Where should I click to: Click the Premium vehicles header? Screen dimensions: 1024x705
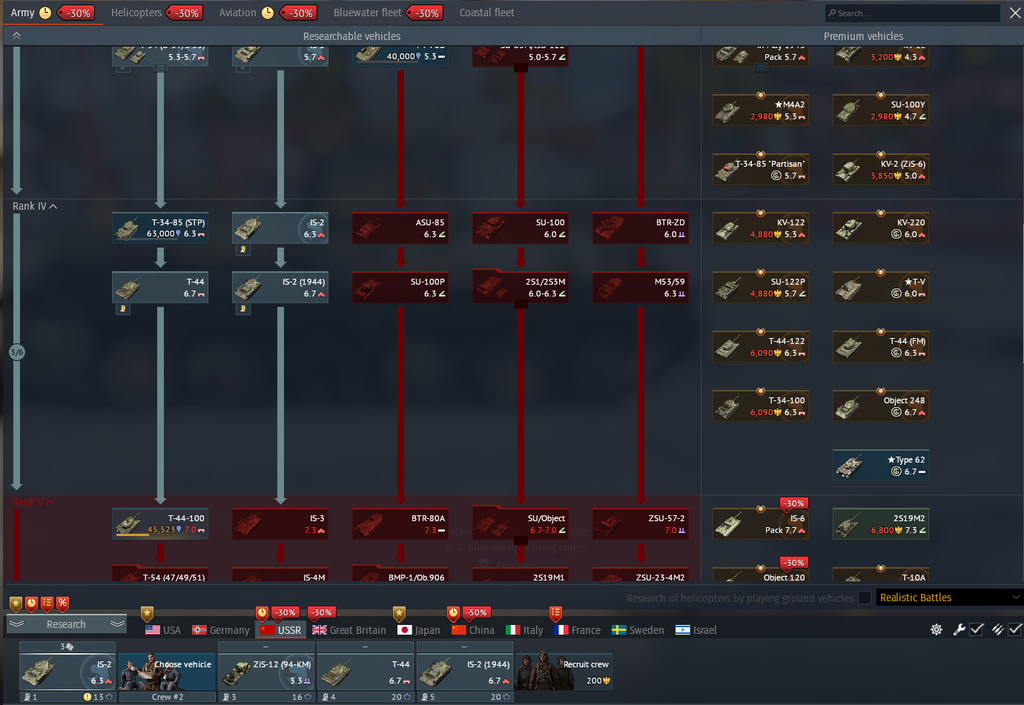pyautogui.click(x=863, y=36)
